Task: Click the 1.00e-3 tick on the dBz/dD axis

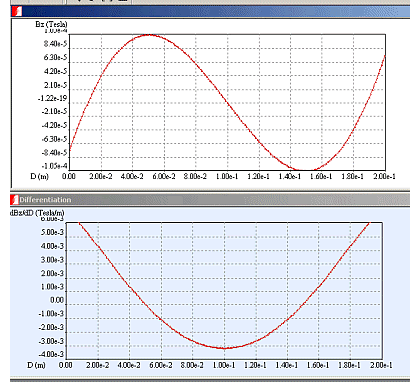Action: [52, 287]
